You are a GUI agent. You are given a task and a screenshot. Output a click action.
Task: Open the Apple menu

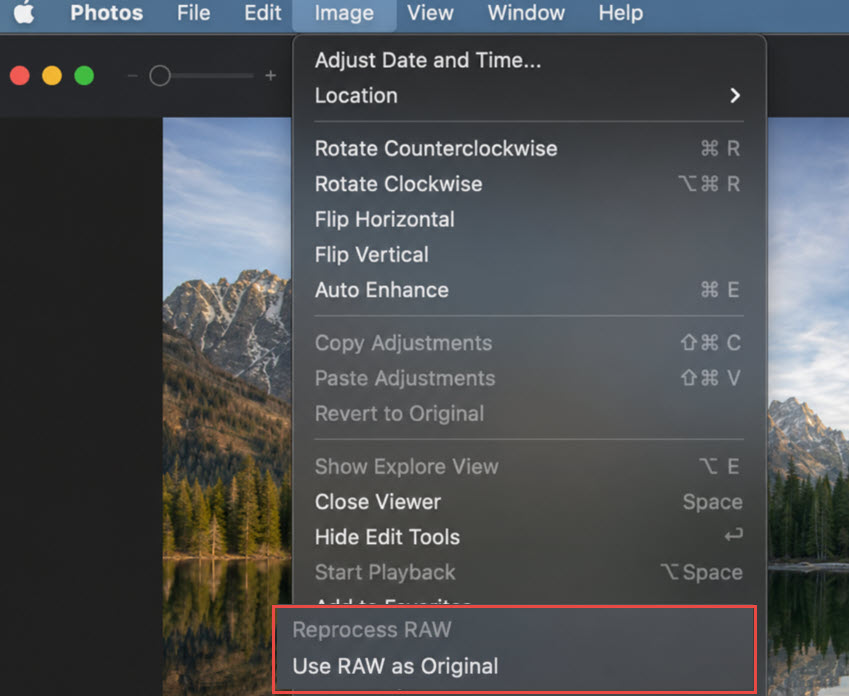(24, 12)
